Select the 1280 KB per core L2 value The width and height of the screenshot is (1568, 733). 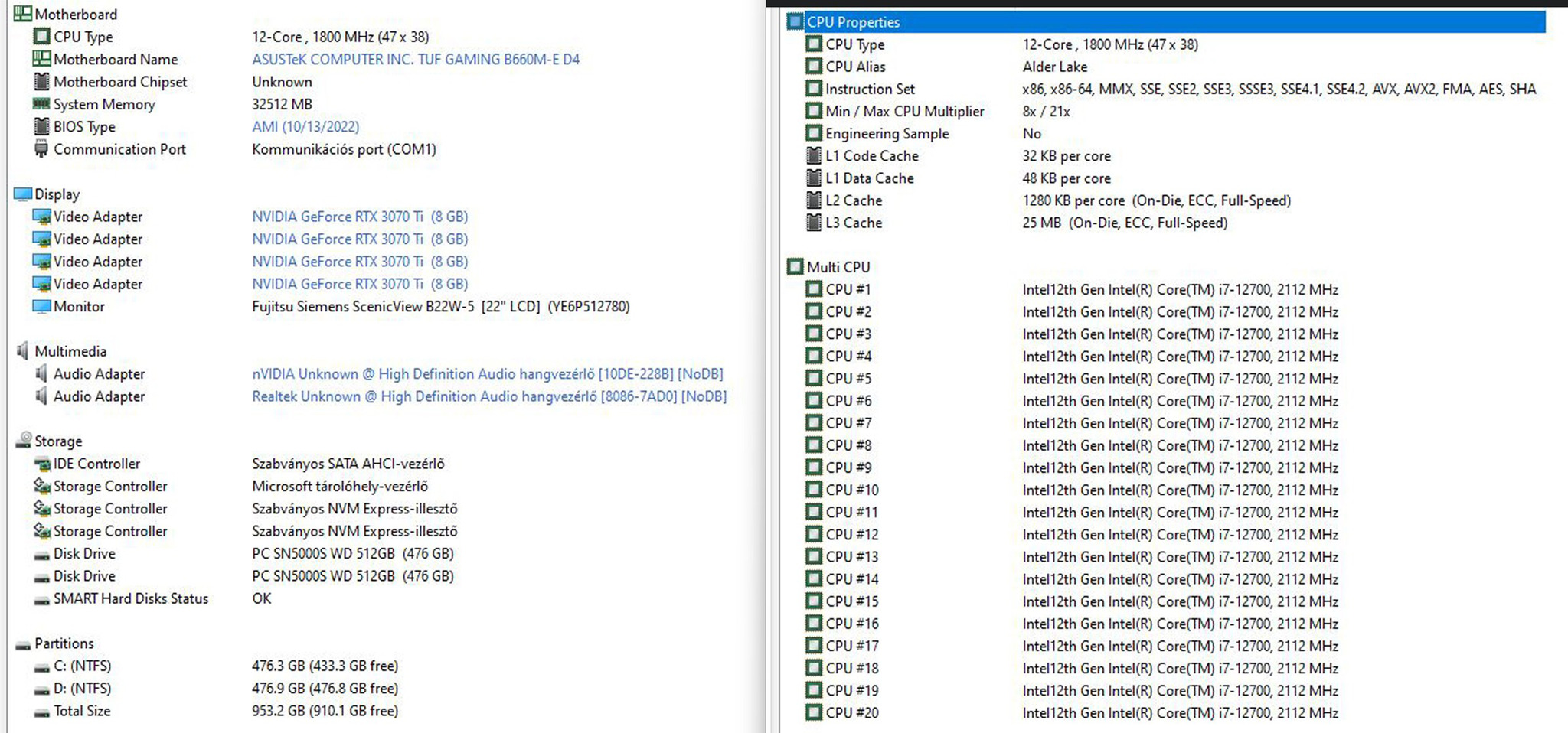click(x=1156, y=200)
